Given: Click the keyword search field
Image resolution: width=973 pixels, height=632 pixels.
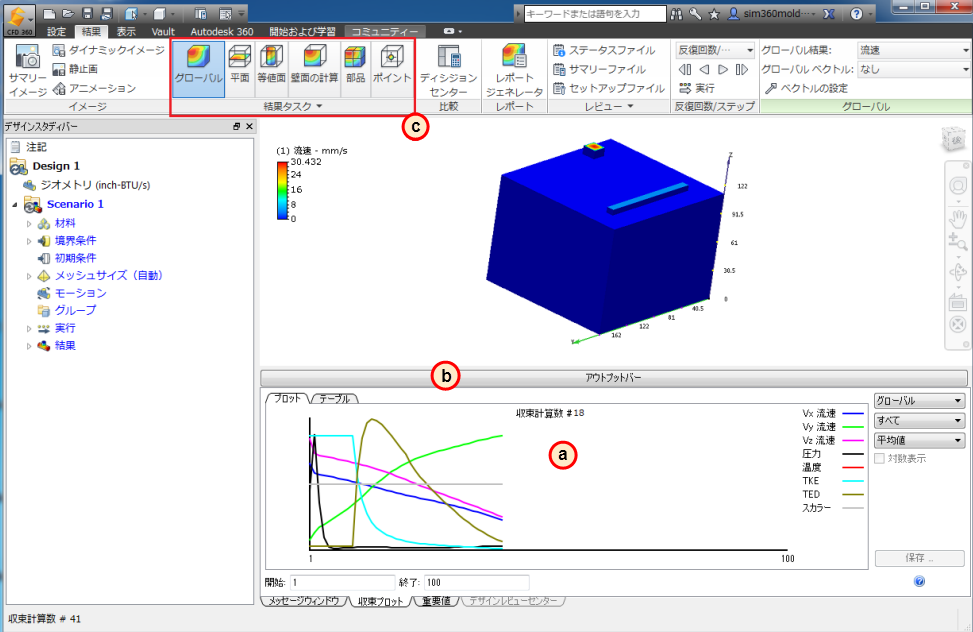Looking at the screenshot, I should tap(594, 14).
